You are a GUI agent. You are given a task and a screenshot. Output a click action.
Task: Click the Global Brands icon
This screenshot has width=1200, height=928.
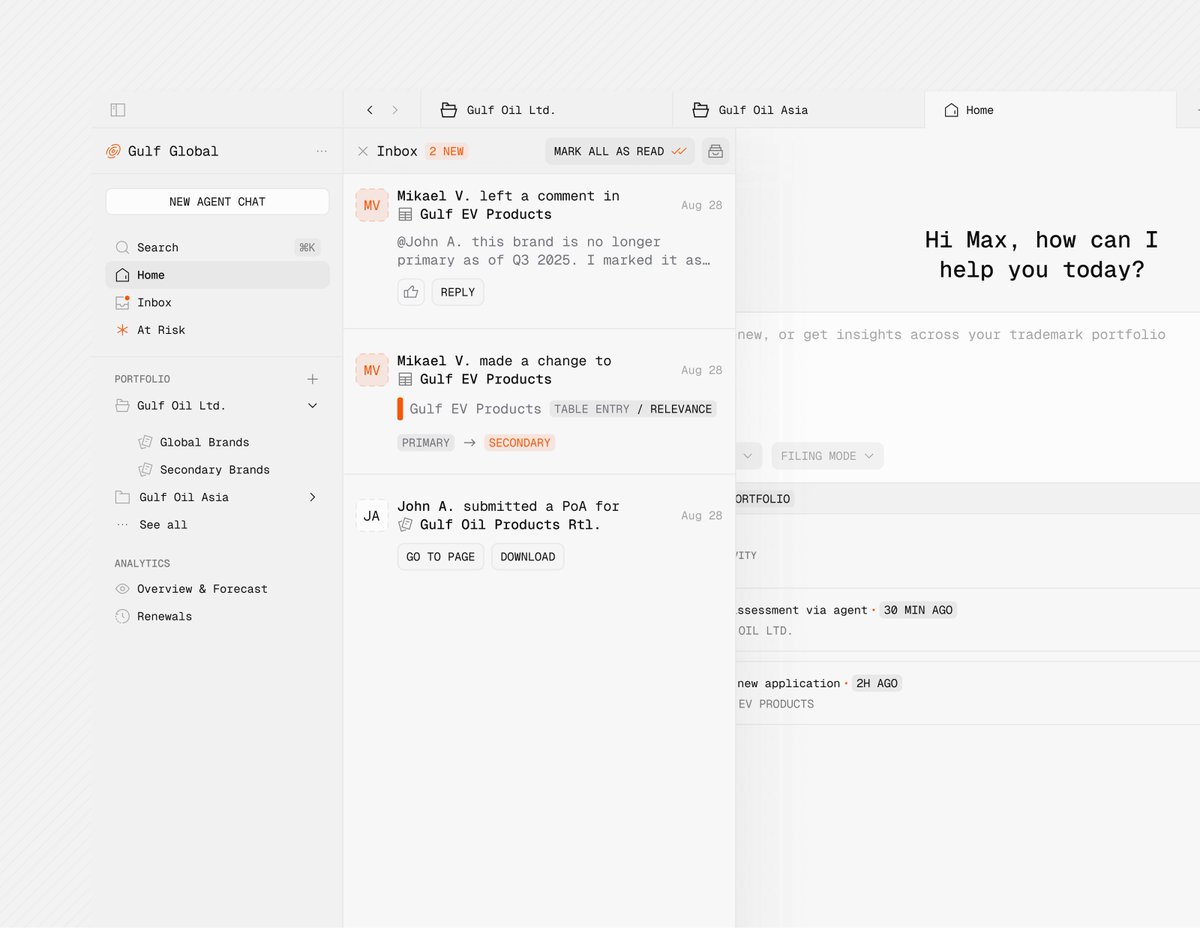click(x=145, y=442)
